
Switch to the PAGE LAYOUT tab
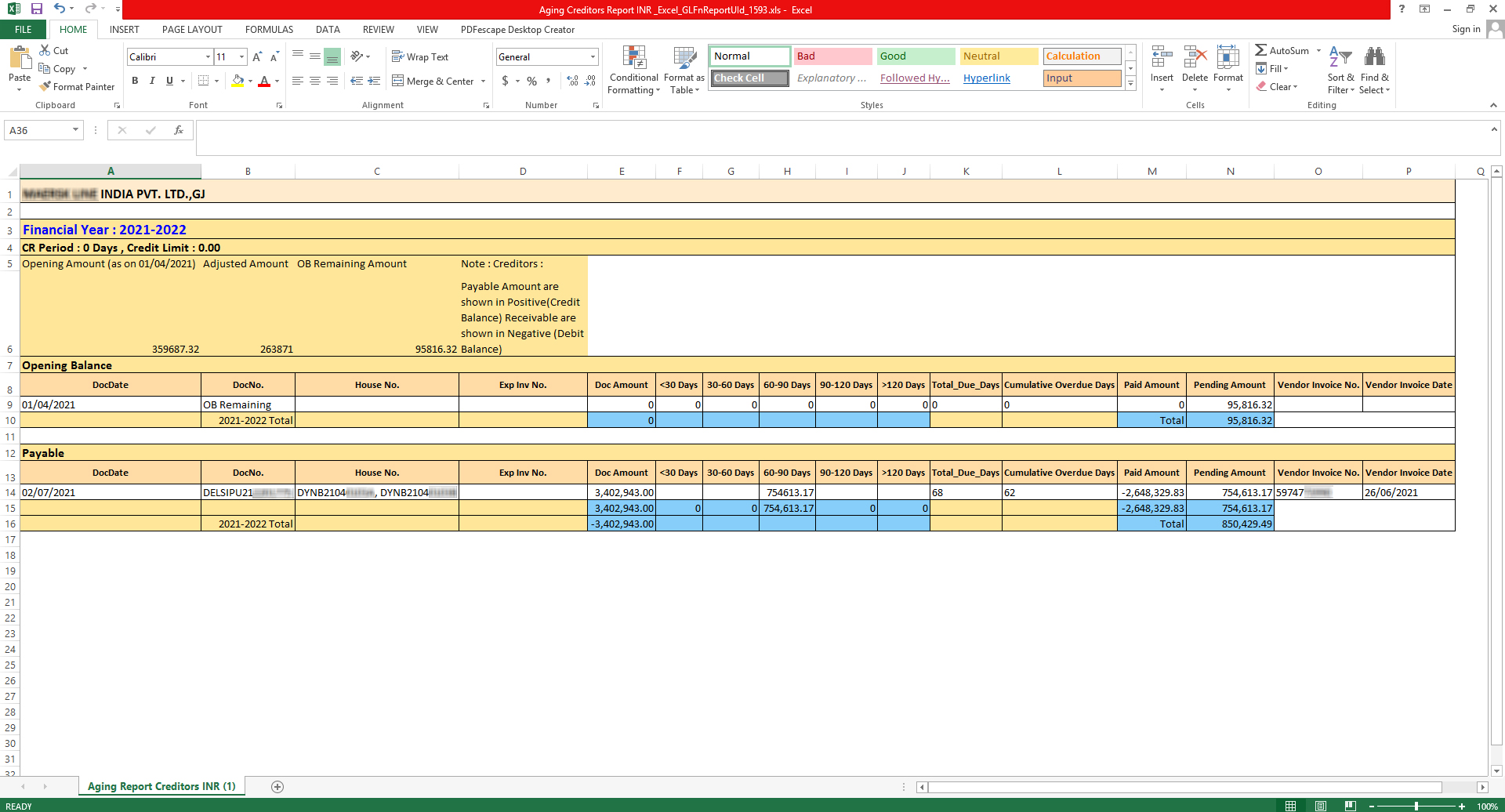click(192, 30)
